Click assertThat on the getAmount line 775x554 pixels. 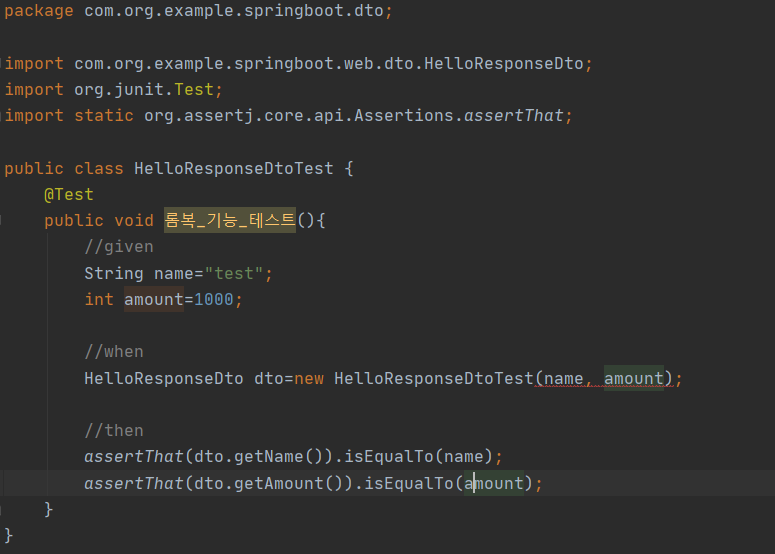134,483
